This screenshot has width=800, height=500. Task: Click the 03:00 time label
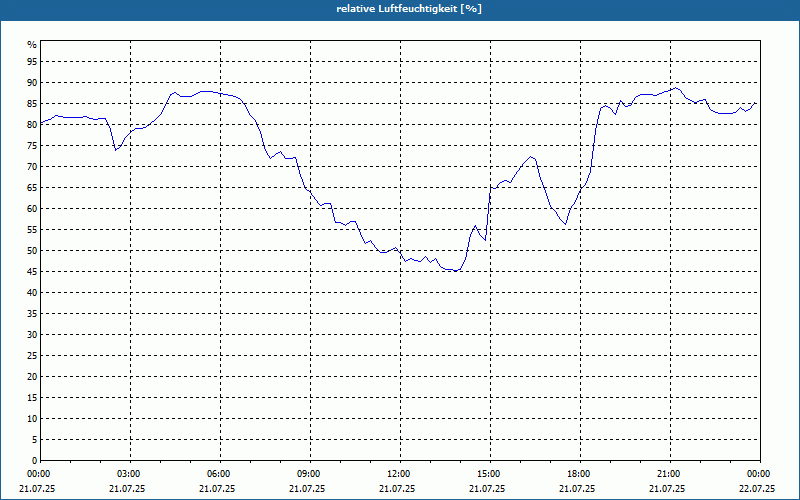click(x=130, y=474)
